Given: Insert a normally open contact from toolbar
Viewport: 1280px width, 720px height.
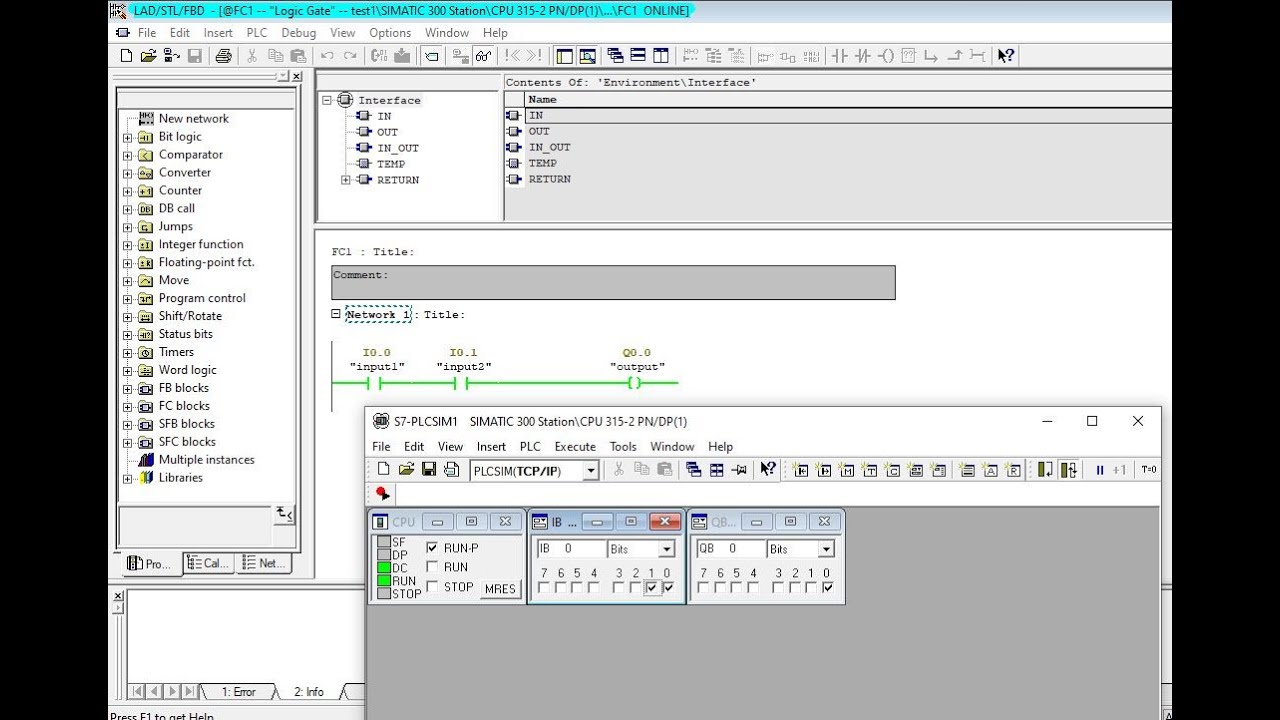Looking at the screenshot, I should (839, 56).
